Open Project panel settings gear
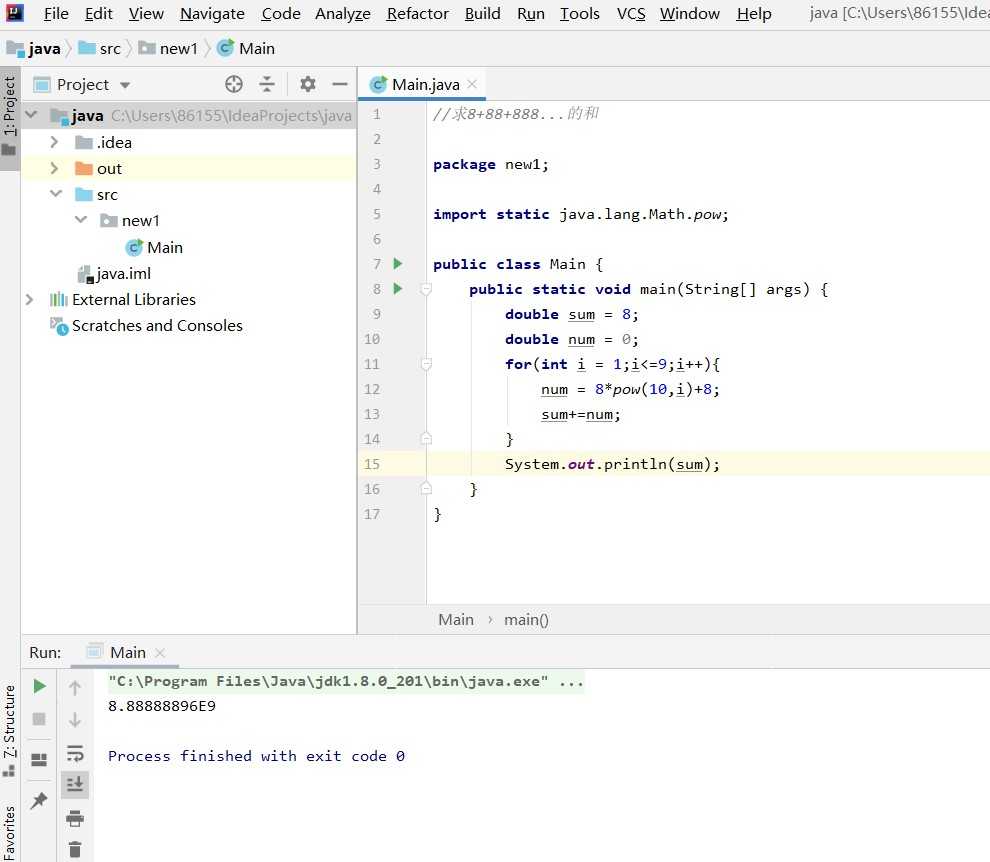The image size is (990, 862). coord(308,84)
